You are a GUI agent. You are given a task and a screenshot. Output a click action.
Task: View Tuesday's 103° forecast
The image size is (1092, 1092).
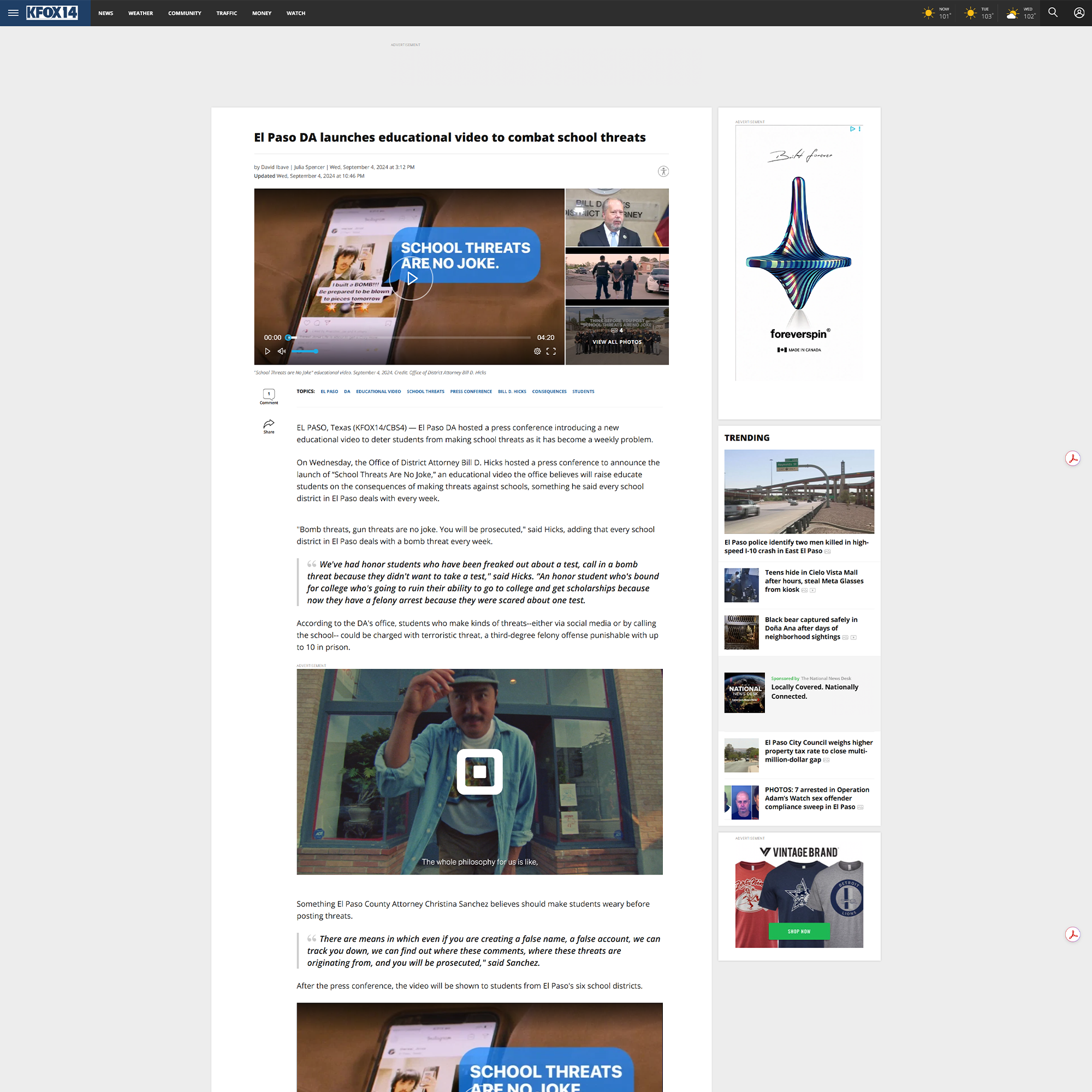point(979,13)
